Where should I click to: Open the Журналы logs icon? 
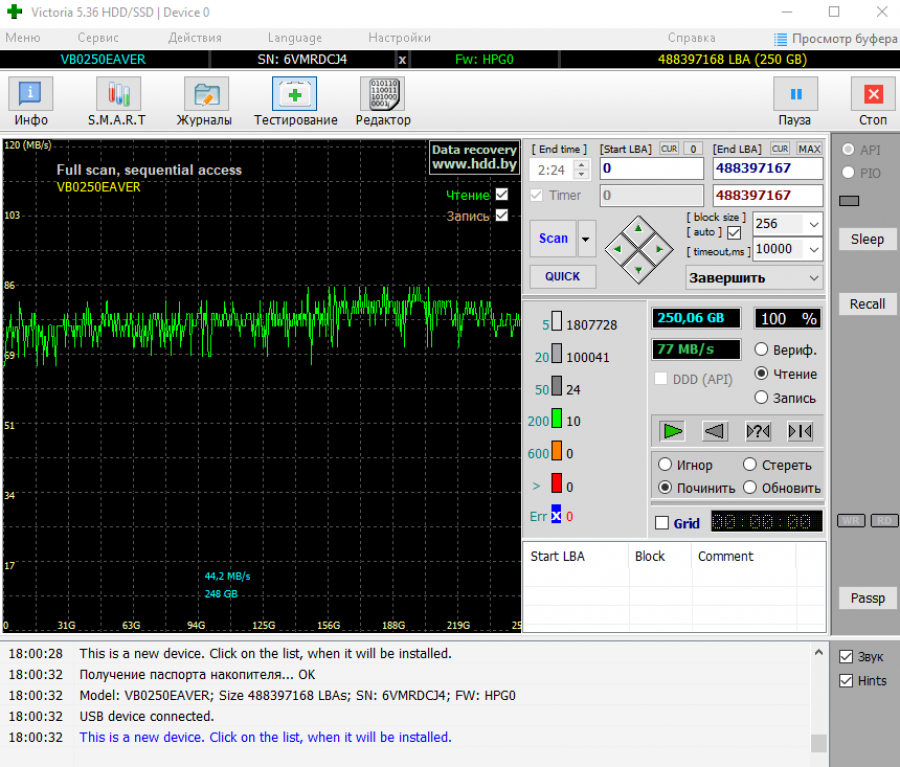point(205,95)
